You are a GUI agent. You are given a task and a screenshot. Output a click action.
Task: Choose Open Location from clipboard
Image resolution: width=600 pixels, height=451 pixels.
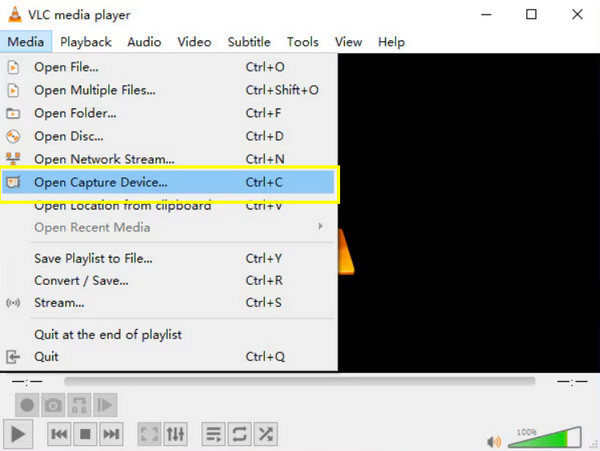(168, 205)
